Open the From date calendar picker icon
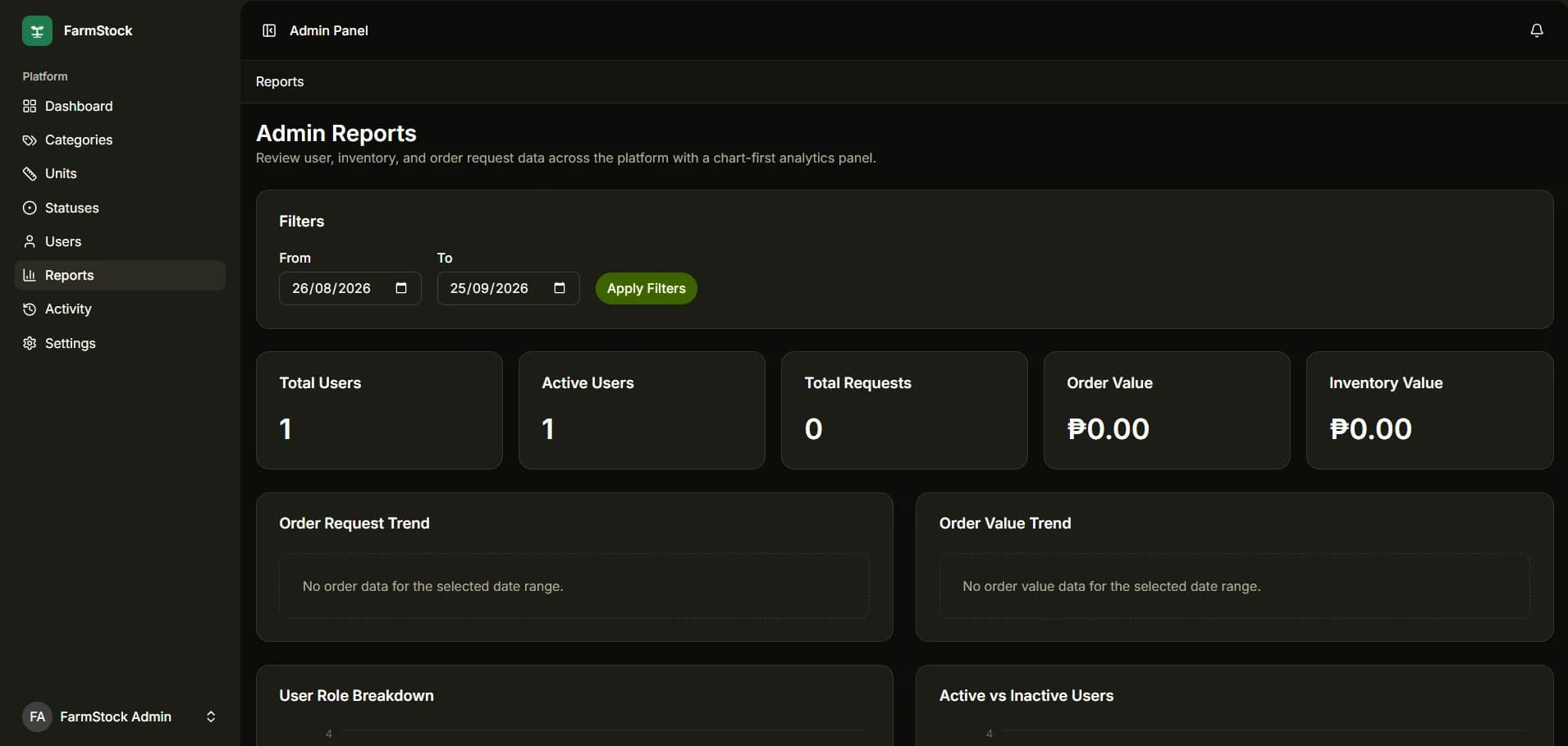 click(401, 288)
